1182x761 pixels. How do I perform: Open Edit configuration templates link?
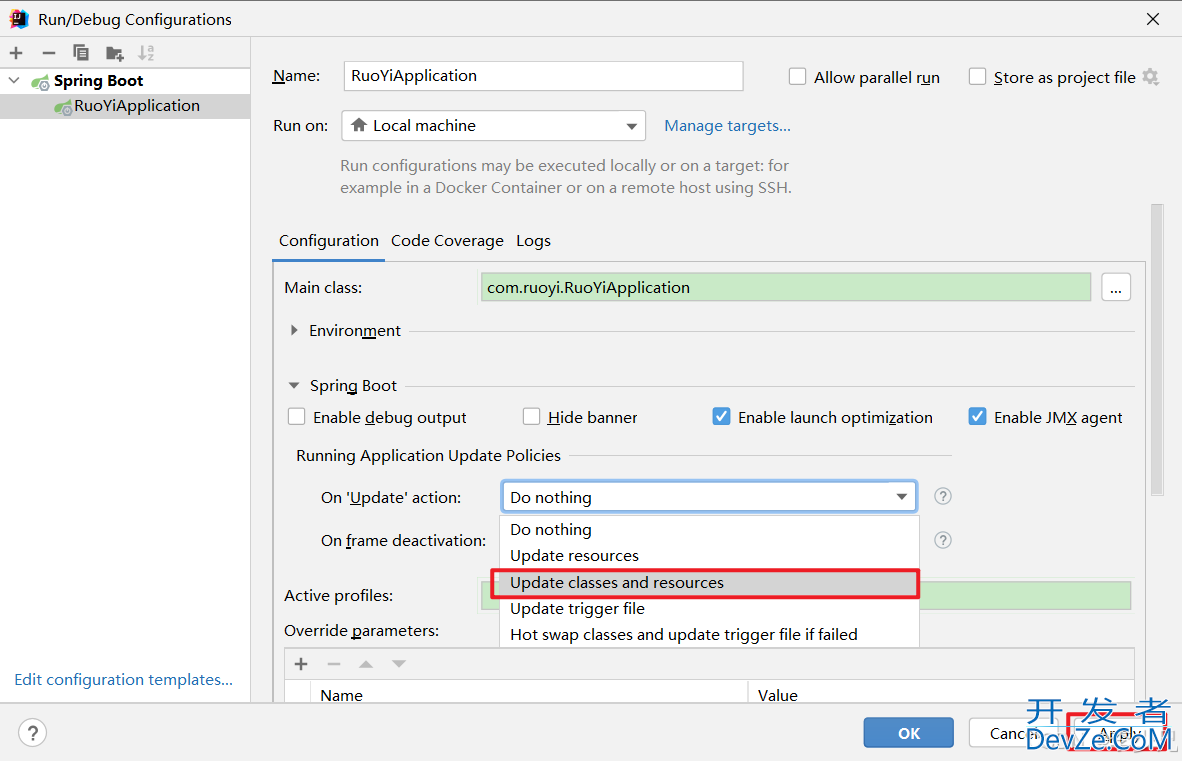pyautogui.click(x=124, y=680)
